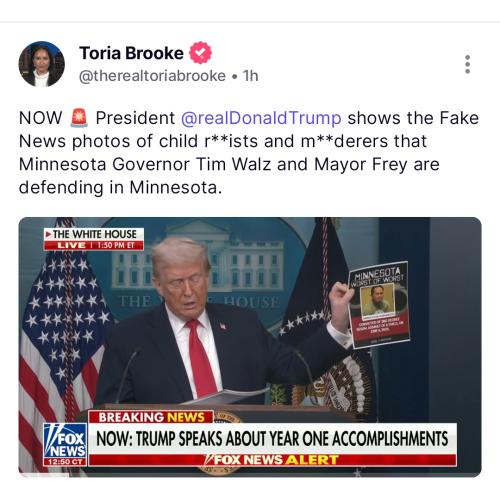
Task: Click the 12:50 CT time label
Action: (x=65, y=462)
